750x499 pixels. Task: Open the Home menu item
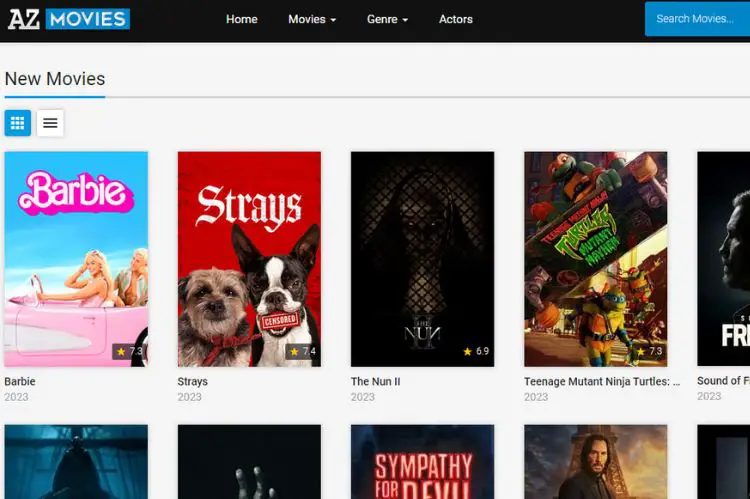242,19
